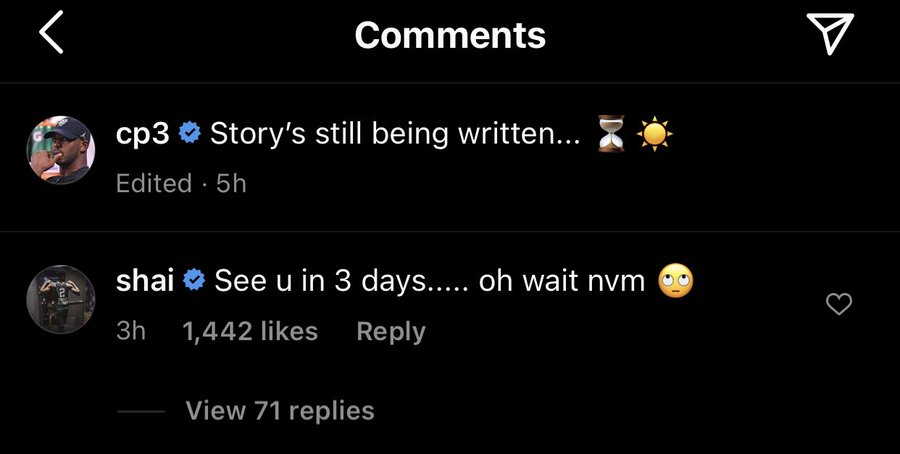Image resolution: width=900 pixels, height=454 pixels.
Task: Tap shai's verified badge
Action: [195, 282]
